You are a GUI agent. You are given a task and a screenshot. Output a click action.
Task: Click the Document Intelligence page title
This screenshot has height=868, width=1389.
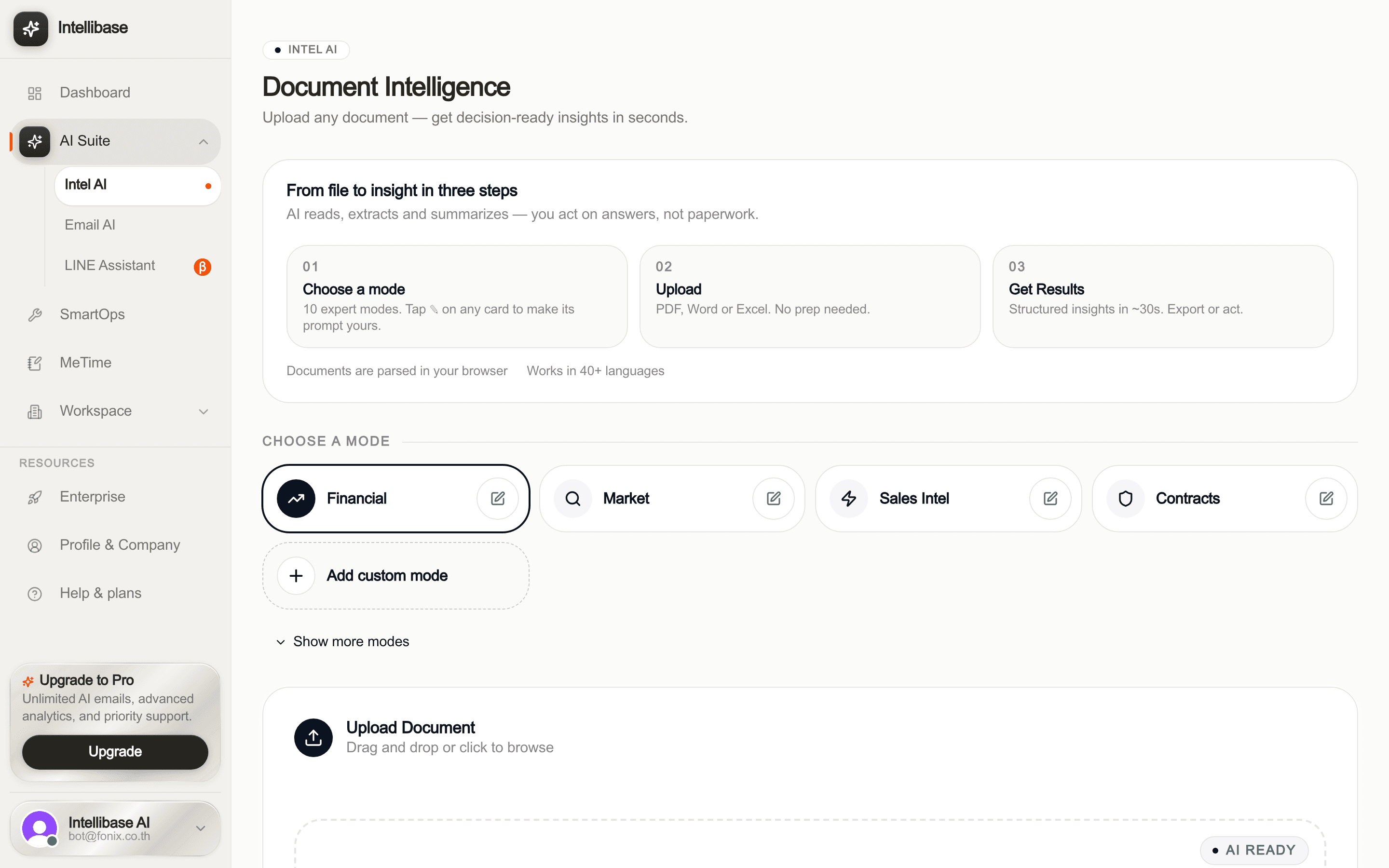[386, 87]
